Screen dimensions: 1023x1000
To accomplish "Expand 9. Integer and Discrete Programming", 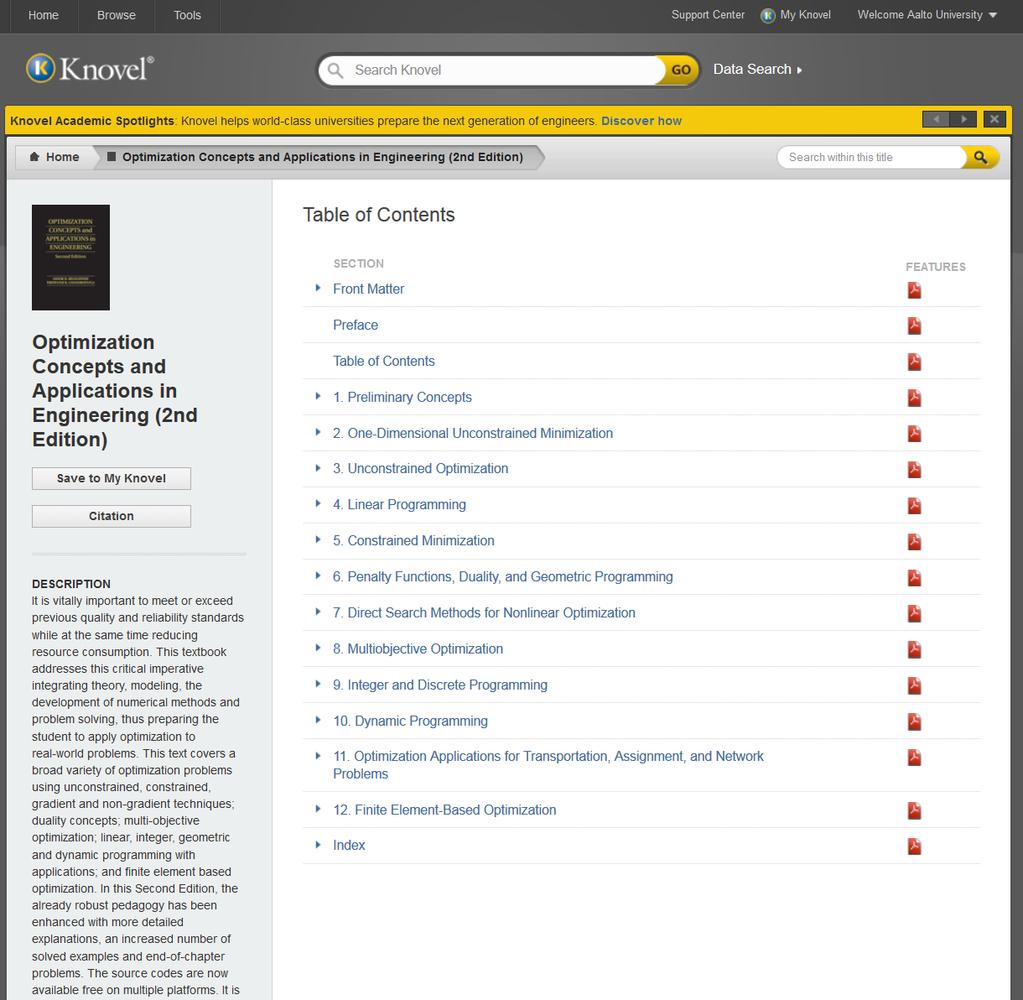I will pos(318,684).
